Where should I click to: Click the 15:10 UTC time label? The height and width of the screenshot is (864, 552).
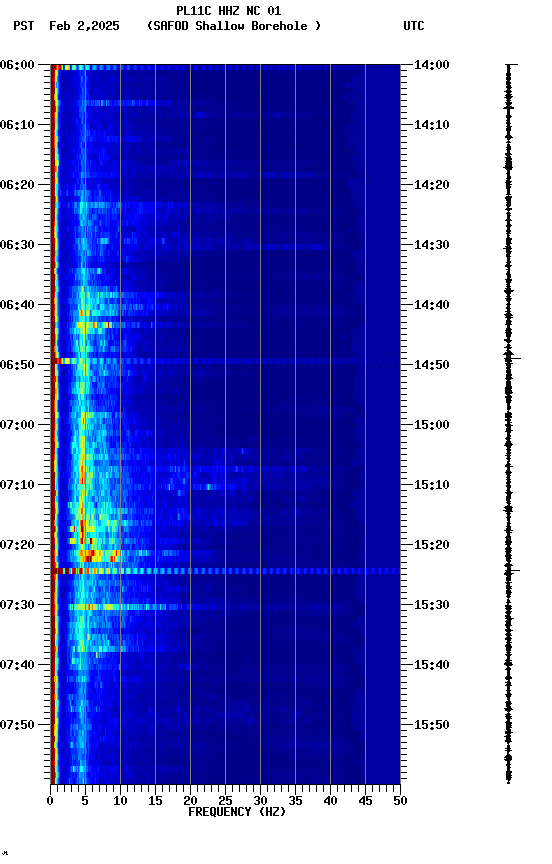tap(432, 485)
